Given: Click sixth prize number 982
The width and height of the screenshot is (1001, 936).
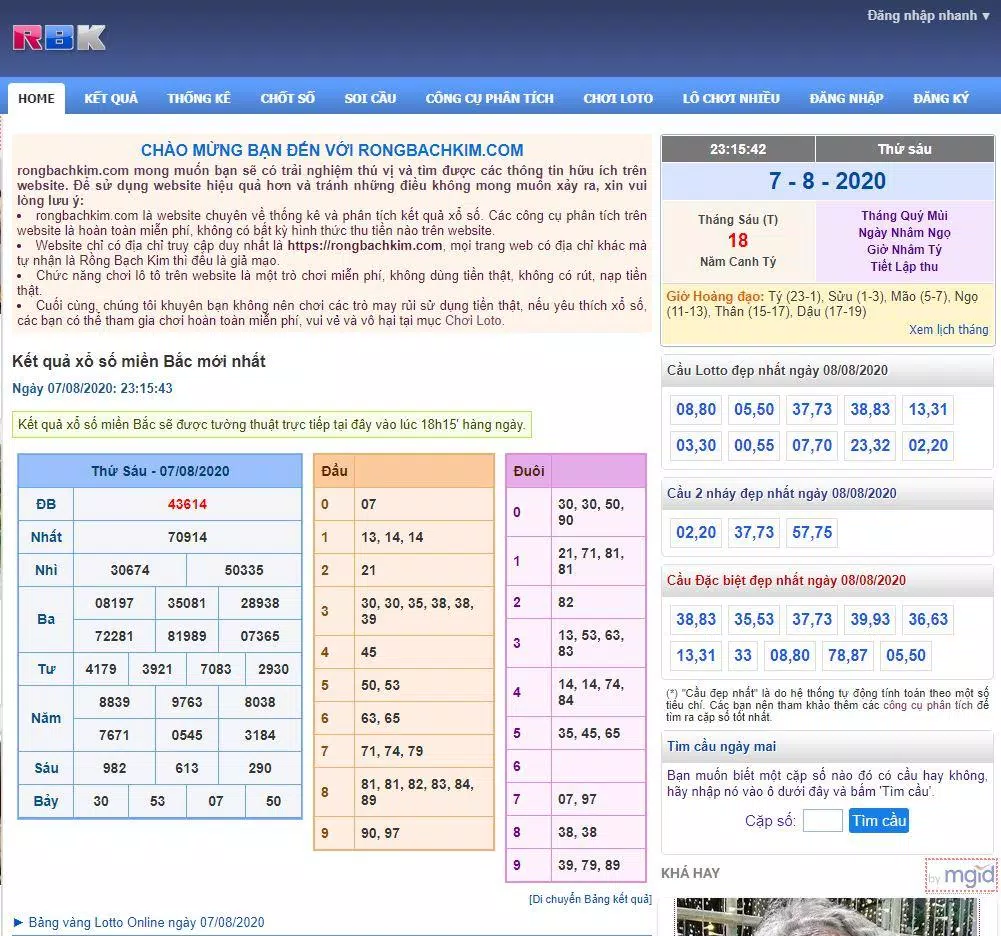Looking at the screenshot, I should tap(114, 768).
